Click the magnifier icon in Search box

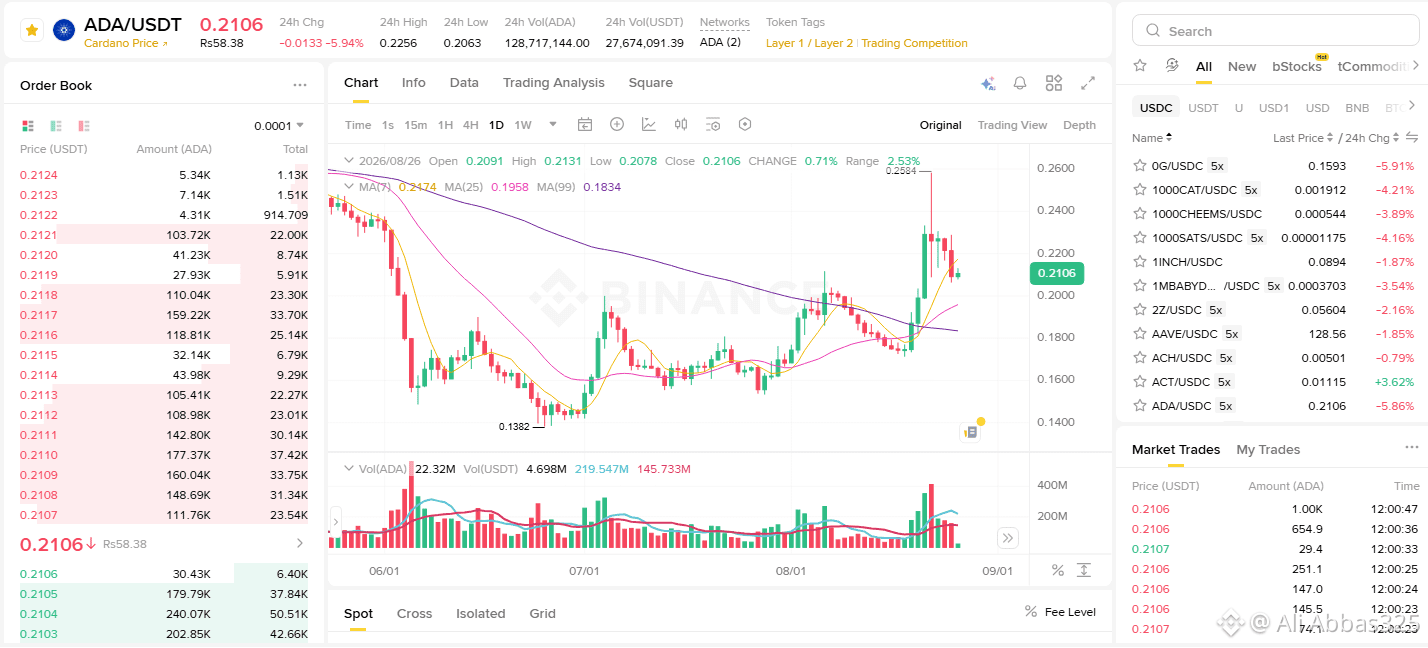click(x=1153, y=31)
